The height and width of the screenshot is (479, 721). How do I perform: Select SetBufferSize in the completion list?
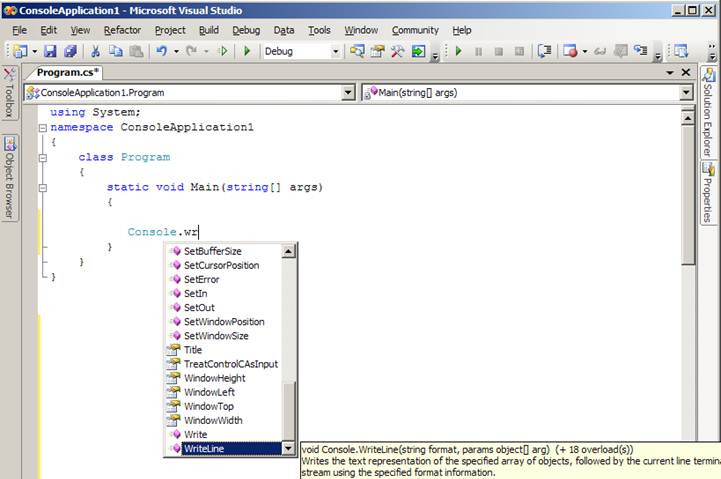tap(224, 251)
